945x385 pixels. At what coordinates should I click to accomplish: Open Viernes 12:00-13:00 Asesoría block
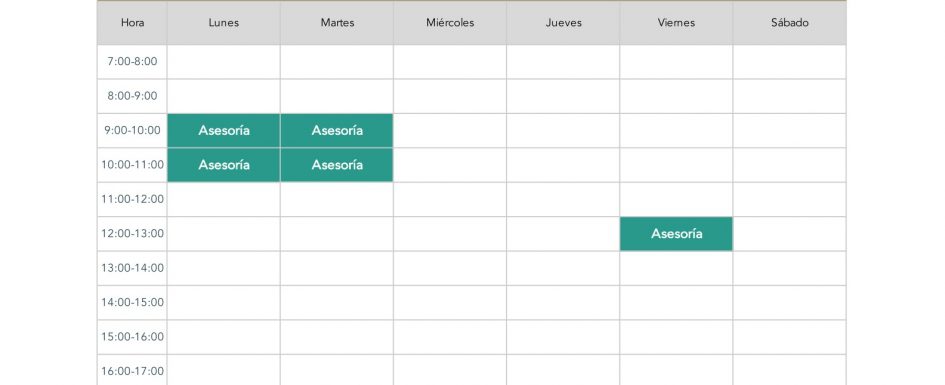click(x=676, y=234)
